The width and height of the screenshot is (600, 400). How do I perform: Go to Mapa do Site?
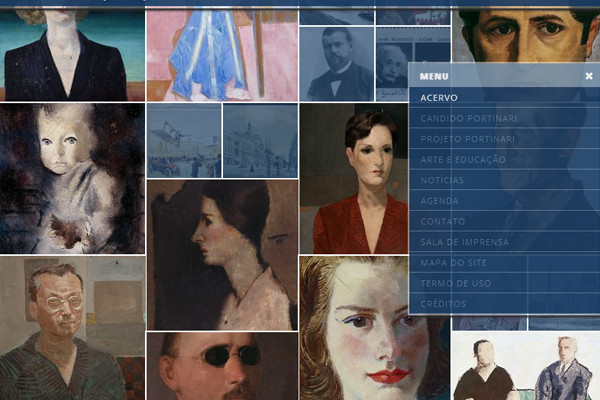tap(504, 263)
